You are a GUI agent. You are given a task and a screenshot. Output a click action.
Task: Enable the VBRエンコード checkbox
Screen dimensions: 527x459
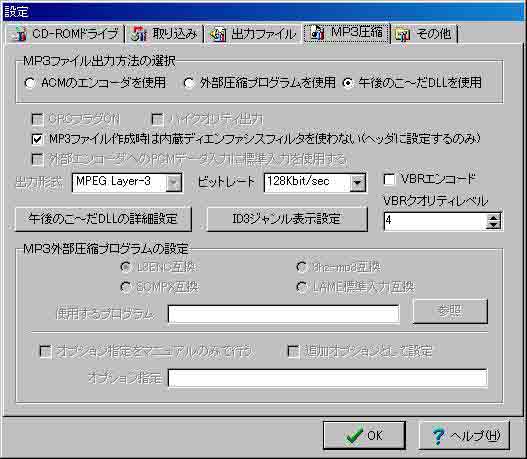[389, 179]
